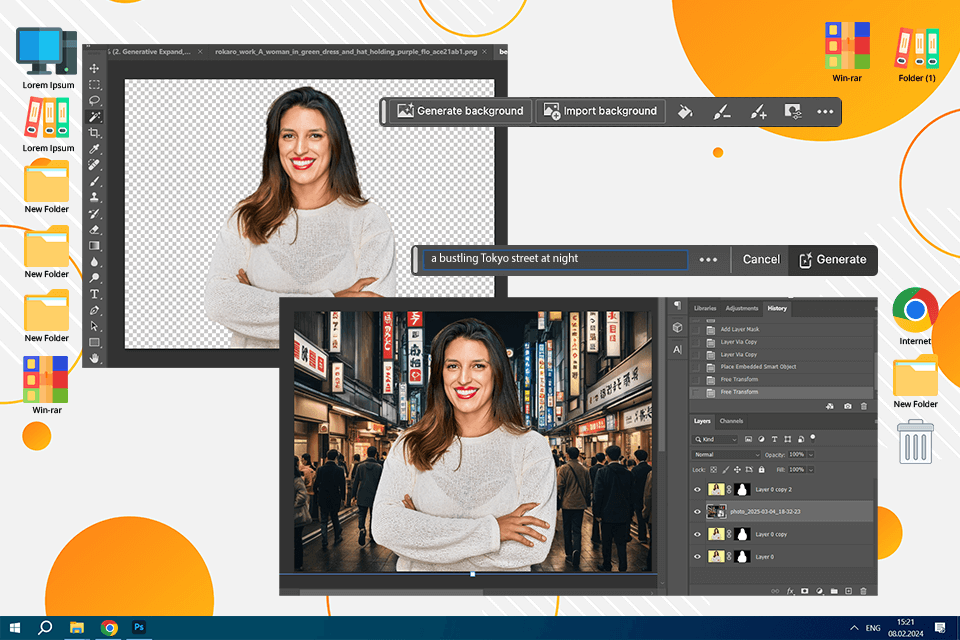
Task: Select the Hand tool
Action: tap(94, 358)
